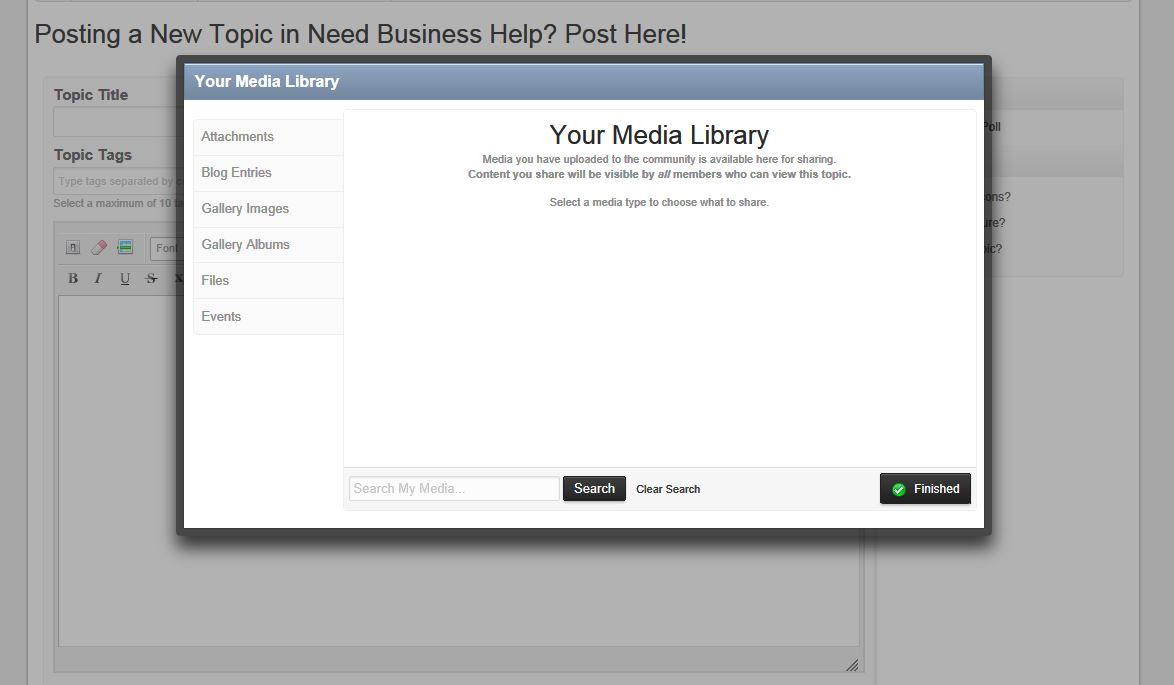Viewport: 1174px width, 685px height.
Task: Click the eraser remove-format icon
Action: 99,247
